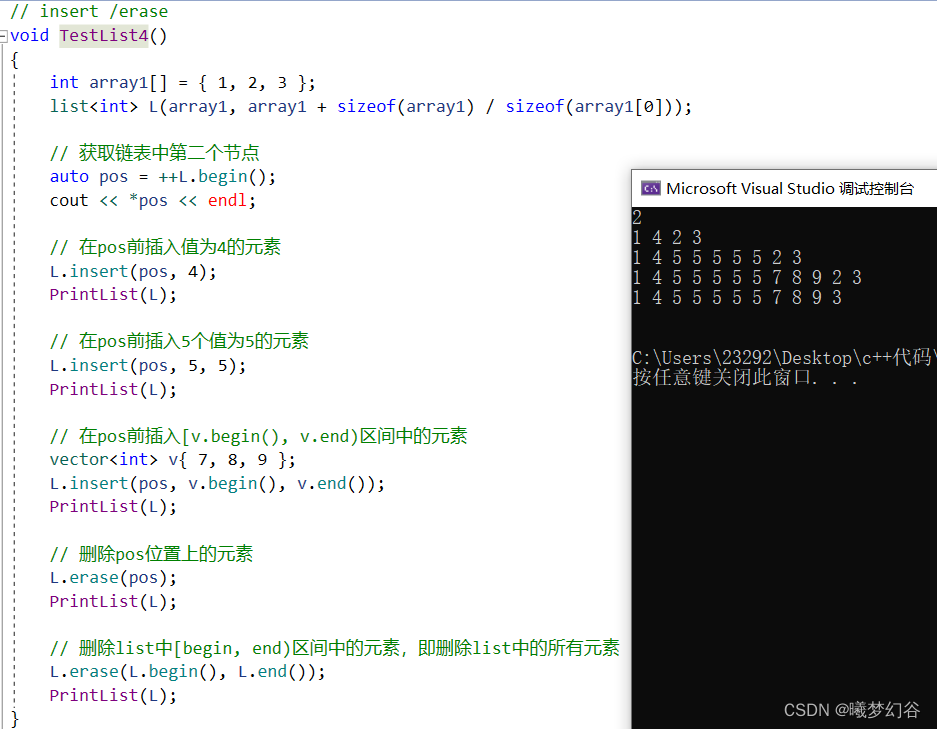Click the line 'int array1[] = { 1, 2, 3 };'
This screenshot has height=729, width=937.
[x=182, y=82]
